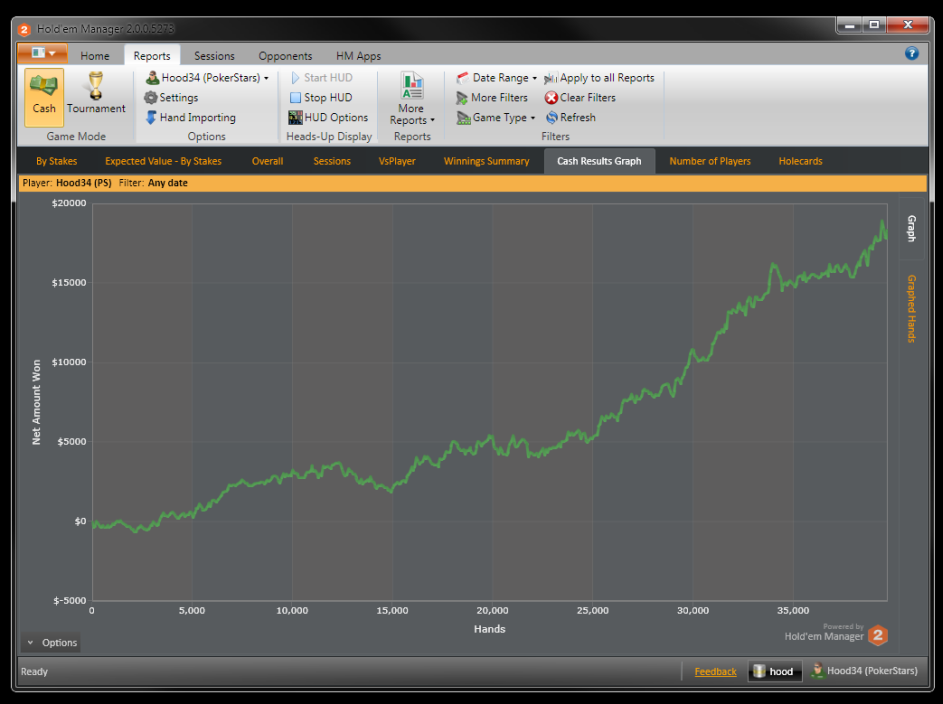
Task: Switch to HM Apps ribbon tab
Action: (358, 56)
